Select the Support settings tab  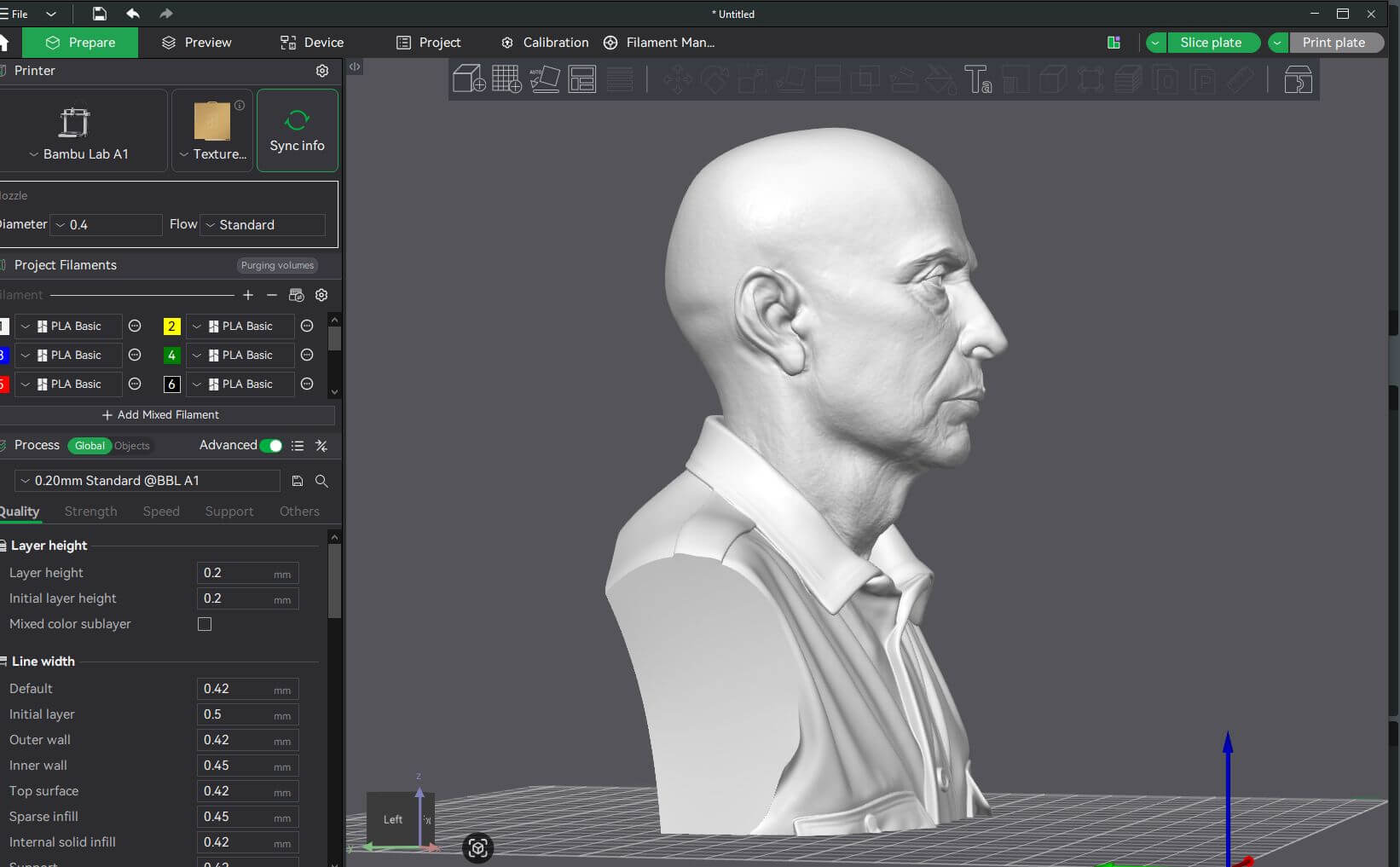(x=229, y=512)
